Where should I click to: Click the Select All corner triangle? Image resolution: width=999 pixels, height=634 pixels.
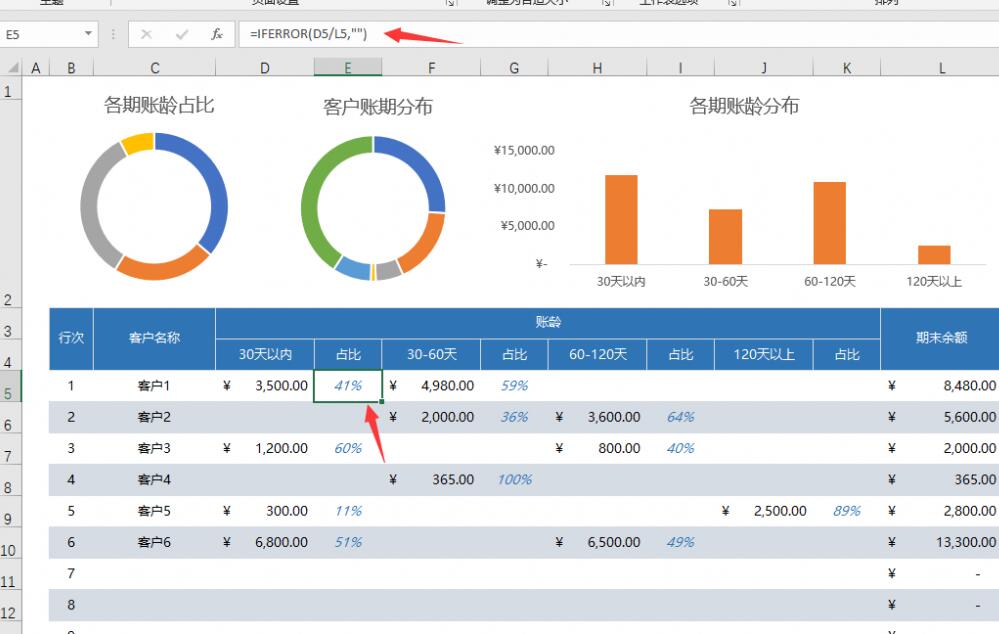12,67
